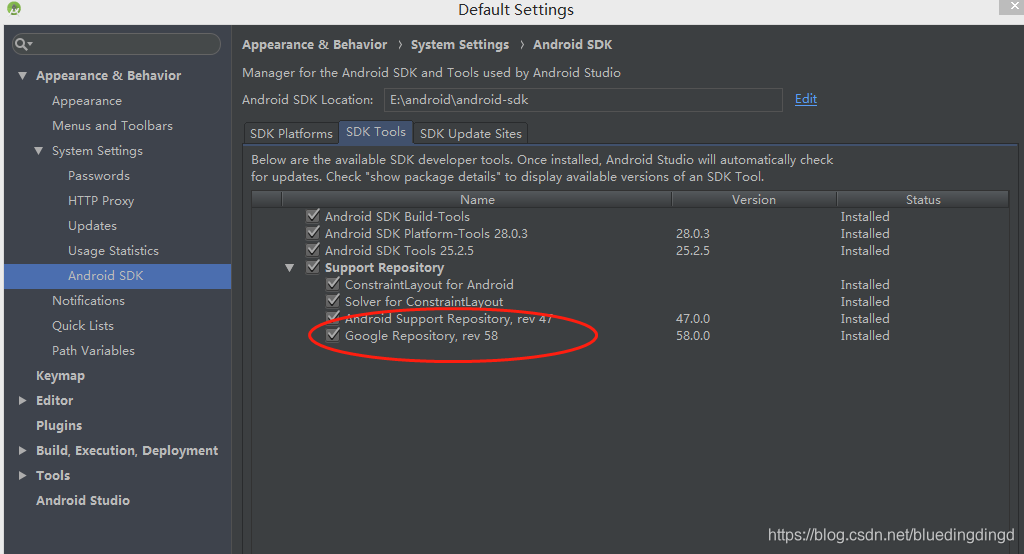Select Android Studio settings entry
The width and height of the screenshot is (1024, 554).
coord(83,500)
